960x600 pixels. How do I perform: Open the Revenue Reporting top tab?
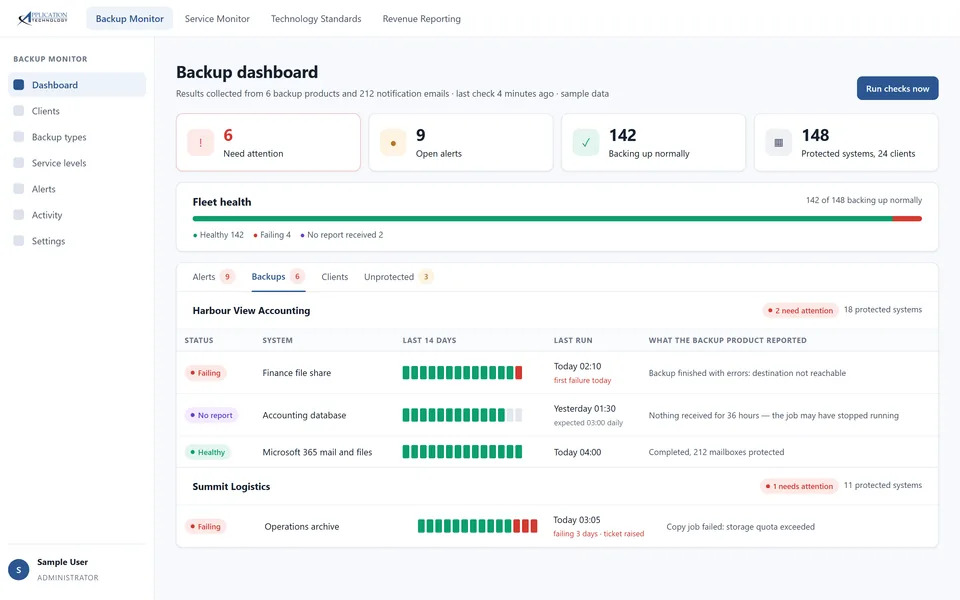(422, 19)
